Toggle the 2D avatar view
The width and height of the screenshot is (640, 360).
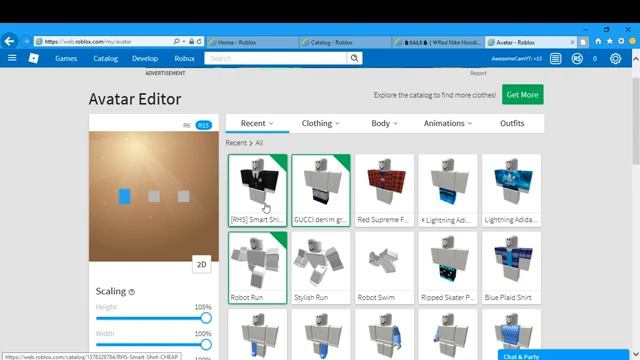pos(202,264)
